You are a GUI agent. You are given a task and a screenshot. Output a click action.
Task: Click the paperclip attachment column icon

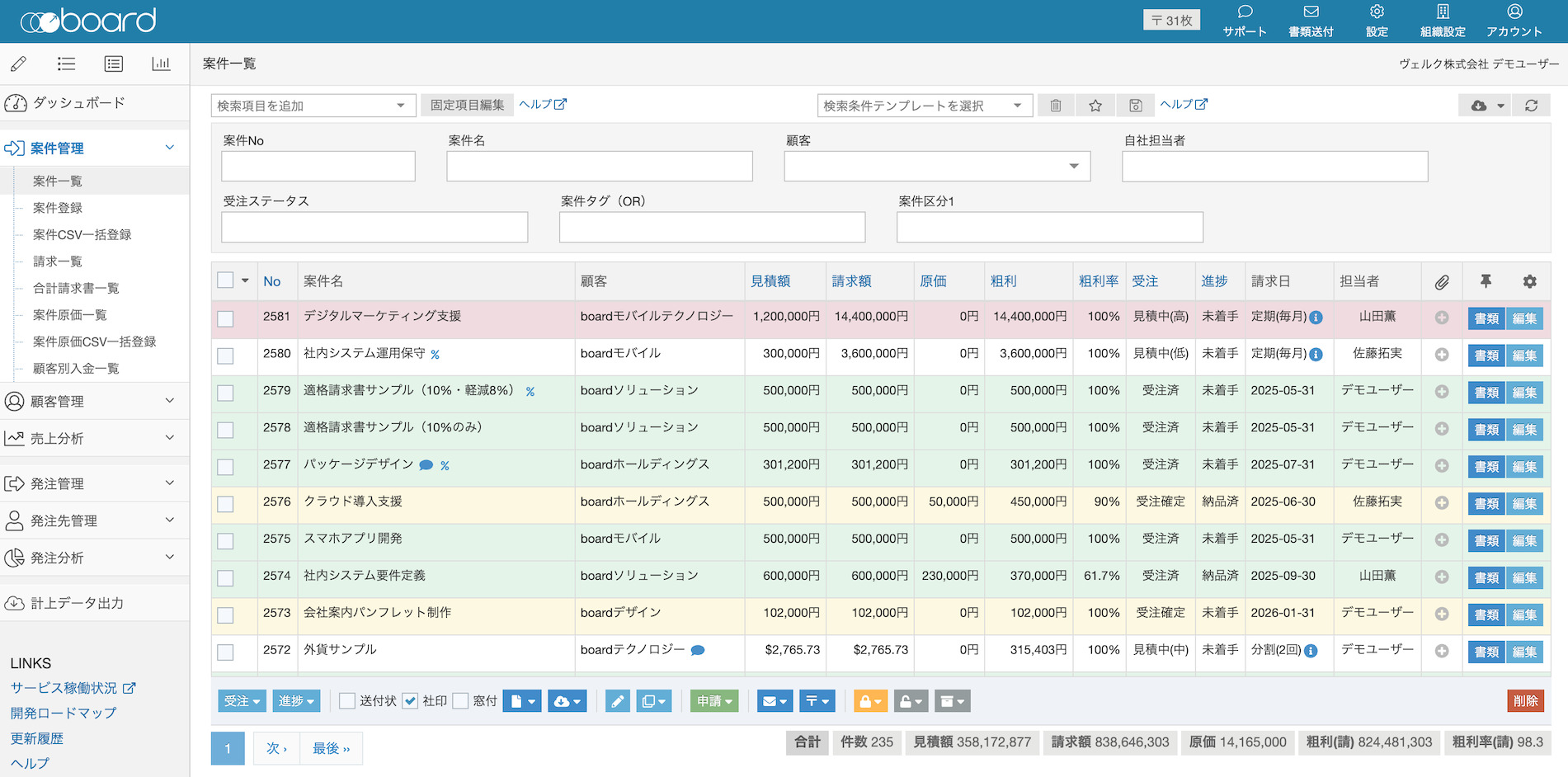pyautogui.click(x=1441, y=282)
